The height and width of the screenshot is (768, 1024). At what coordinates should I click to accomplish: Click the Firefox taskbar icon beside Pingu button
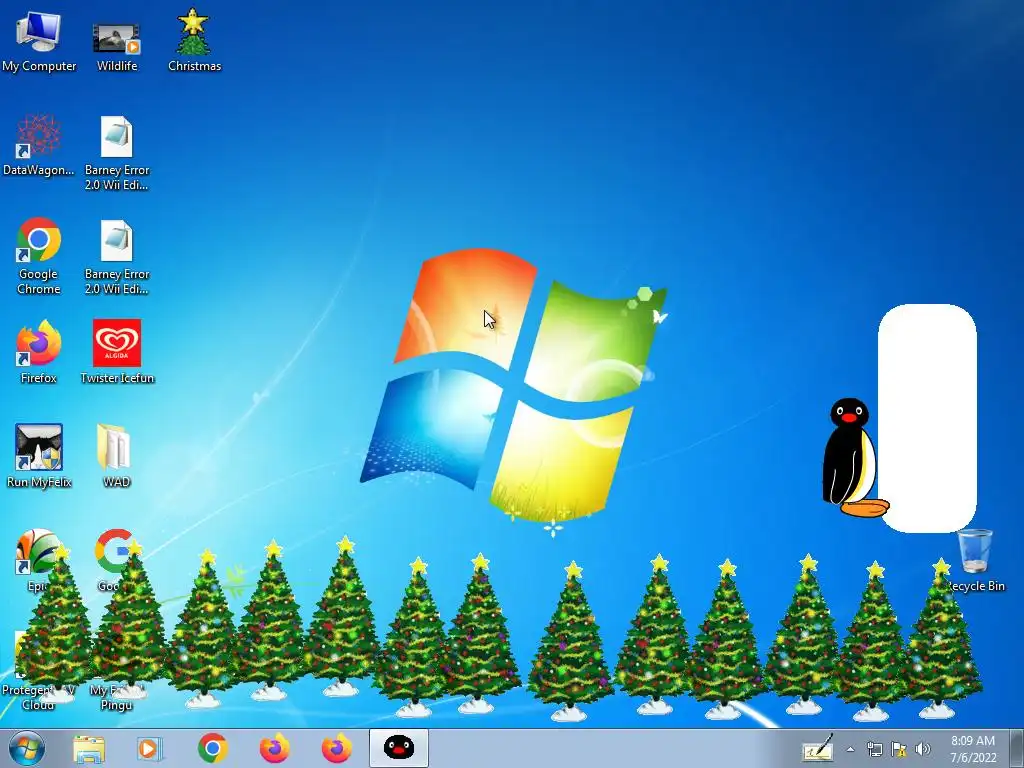336,748
